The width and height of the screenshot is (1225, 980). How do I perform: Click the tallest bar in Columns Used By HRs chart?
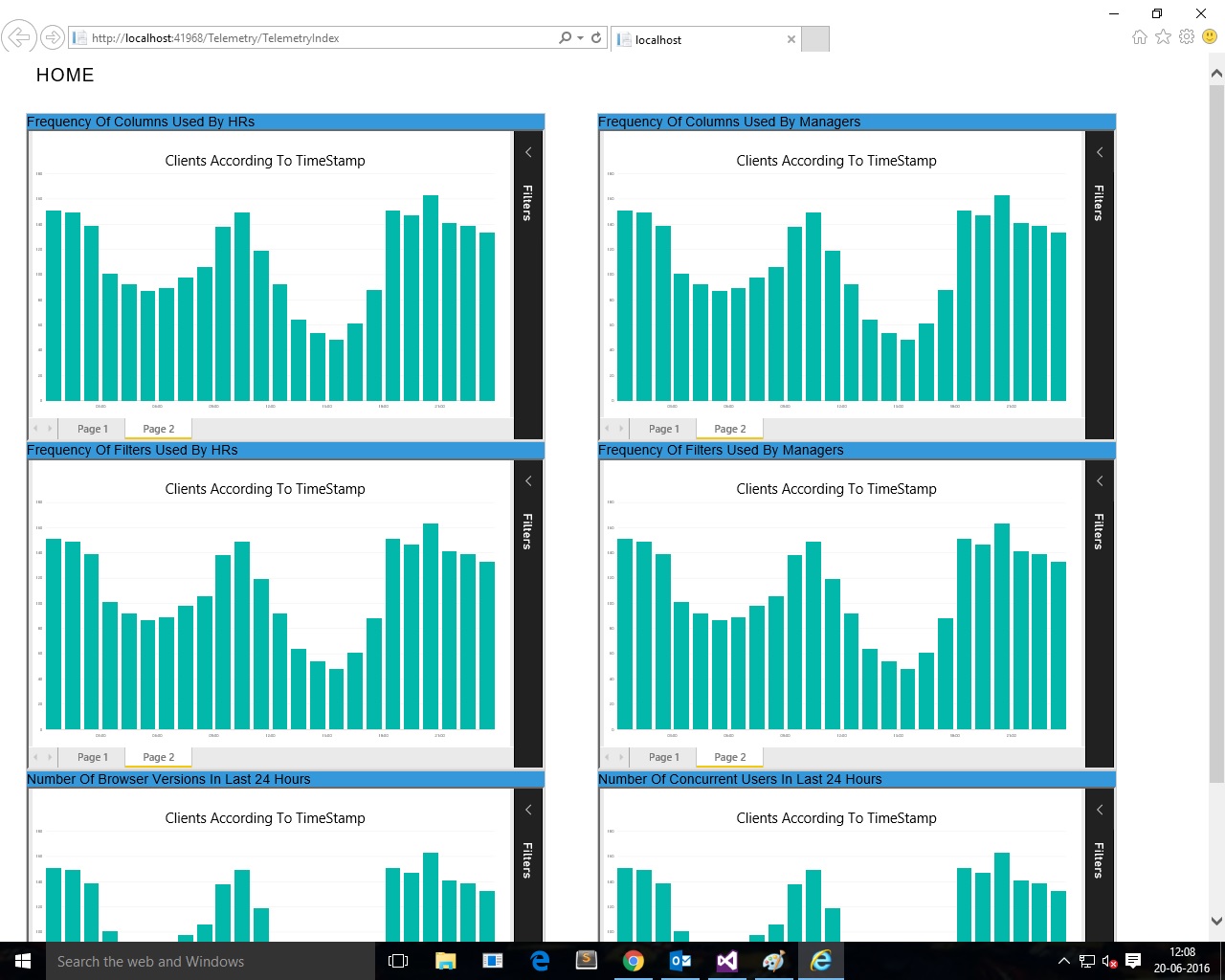coord(431,298)
